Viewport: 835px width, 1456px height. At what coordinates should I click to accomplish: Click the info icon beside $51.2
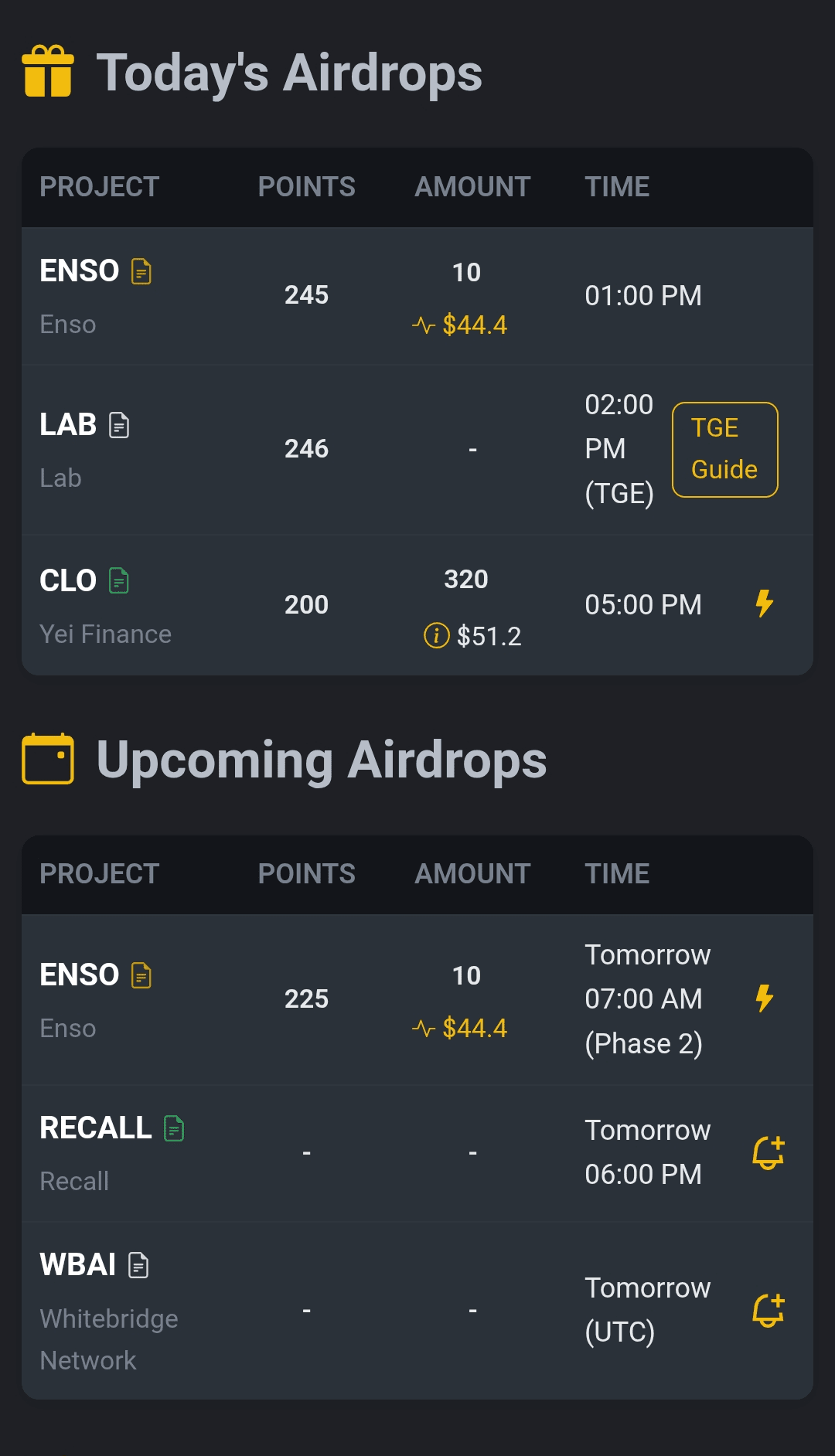coord(437,636)
